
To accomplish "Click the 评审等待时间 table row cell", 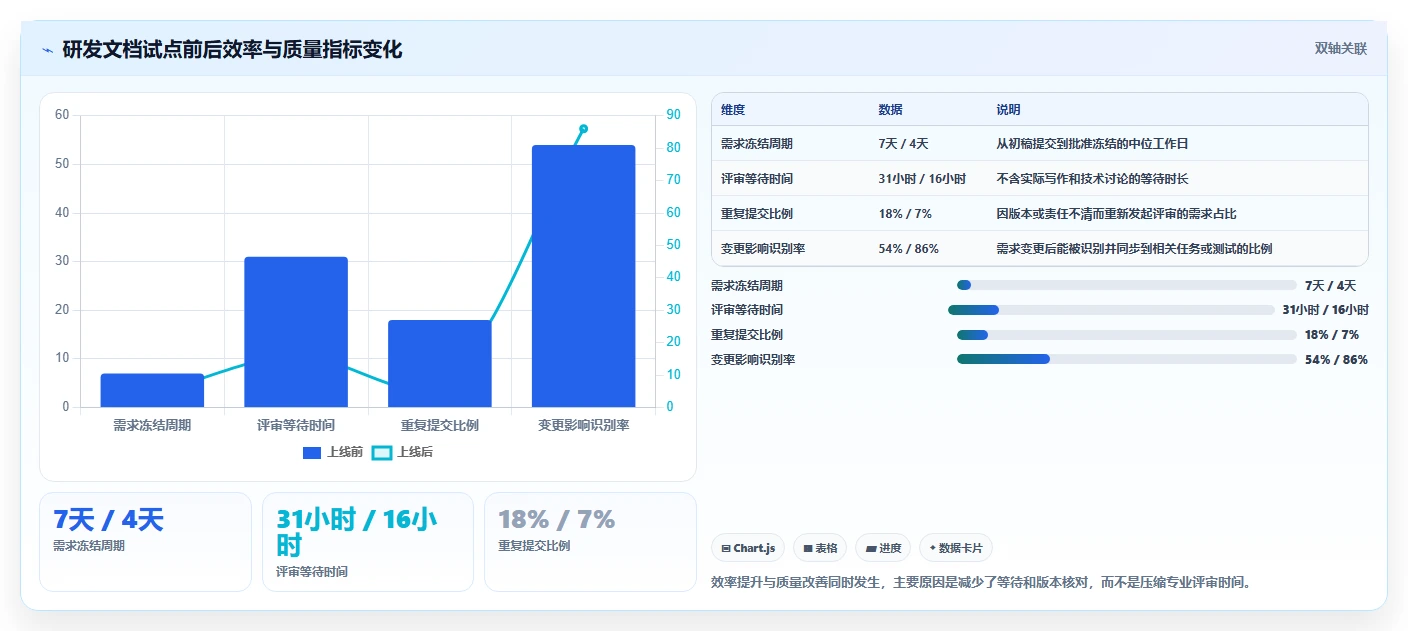I will pos(757,179).
